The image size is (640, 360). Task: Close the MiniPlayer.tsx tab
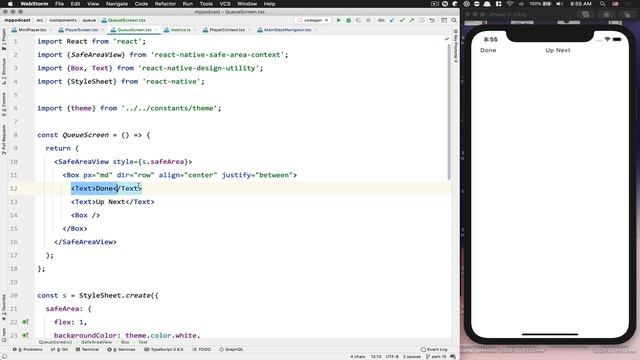point(51,30)
